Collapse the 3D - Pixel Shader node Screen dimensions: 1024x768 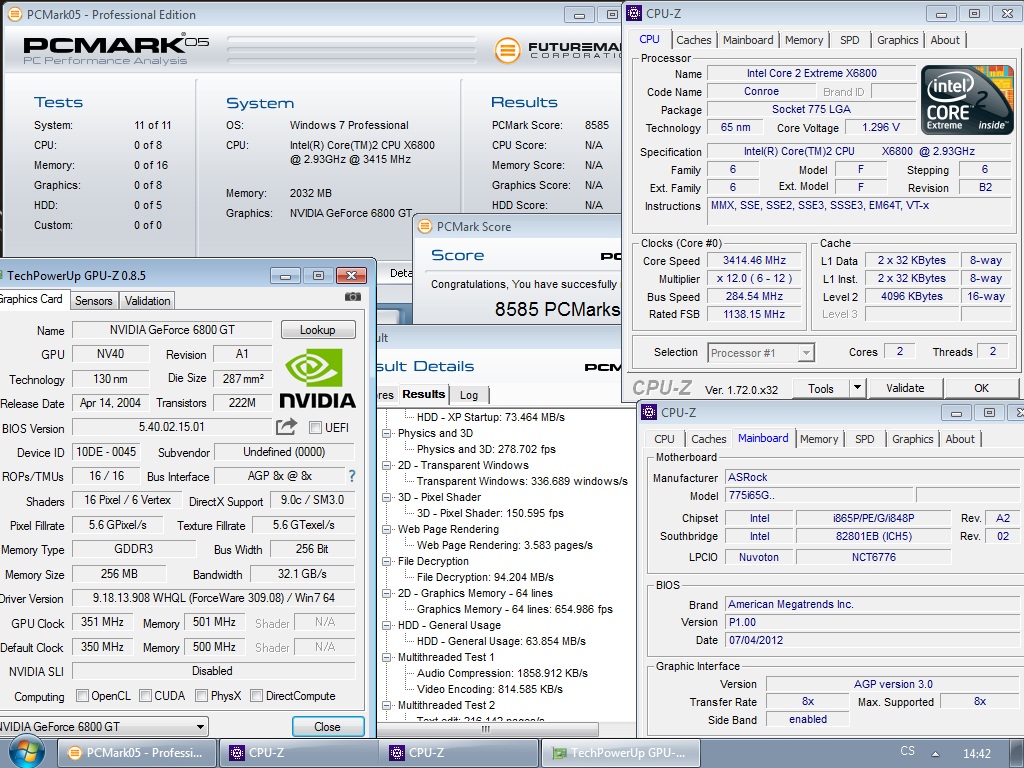[387, 497]
